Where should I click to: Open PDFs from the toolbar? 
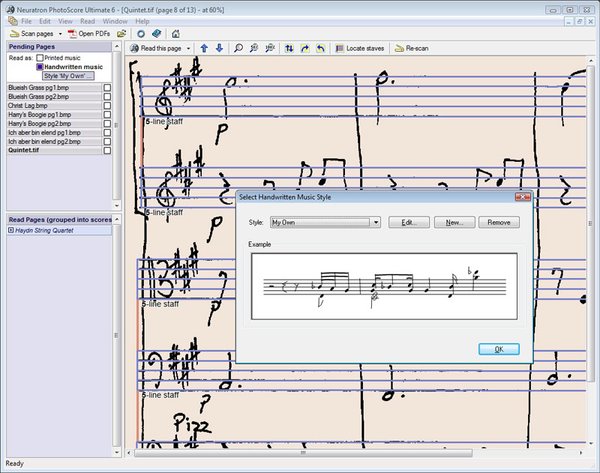[89, 34]
